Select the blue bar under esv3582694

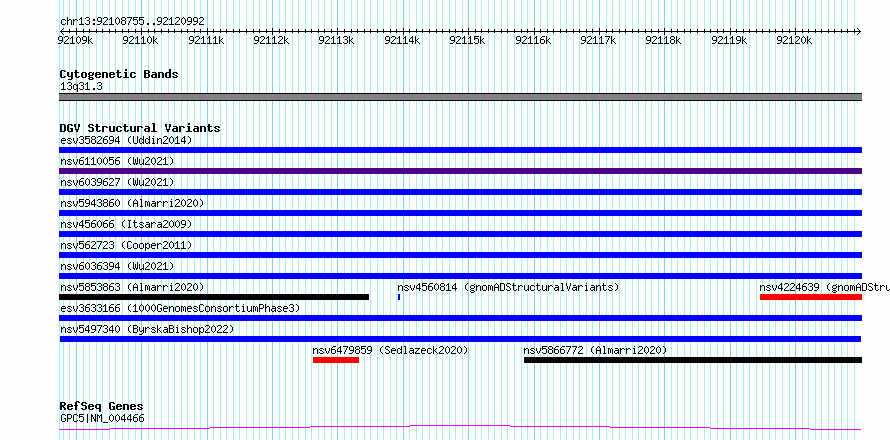tap(460, 150)
